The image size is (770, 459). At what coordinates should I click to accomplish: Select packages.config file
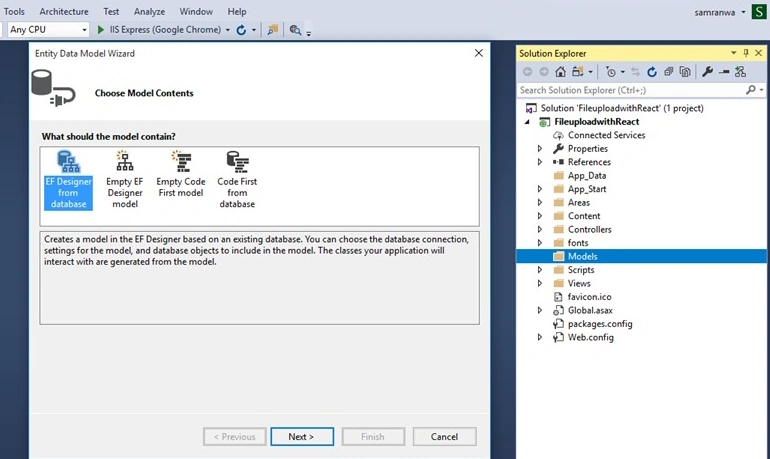point(600,324)
